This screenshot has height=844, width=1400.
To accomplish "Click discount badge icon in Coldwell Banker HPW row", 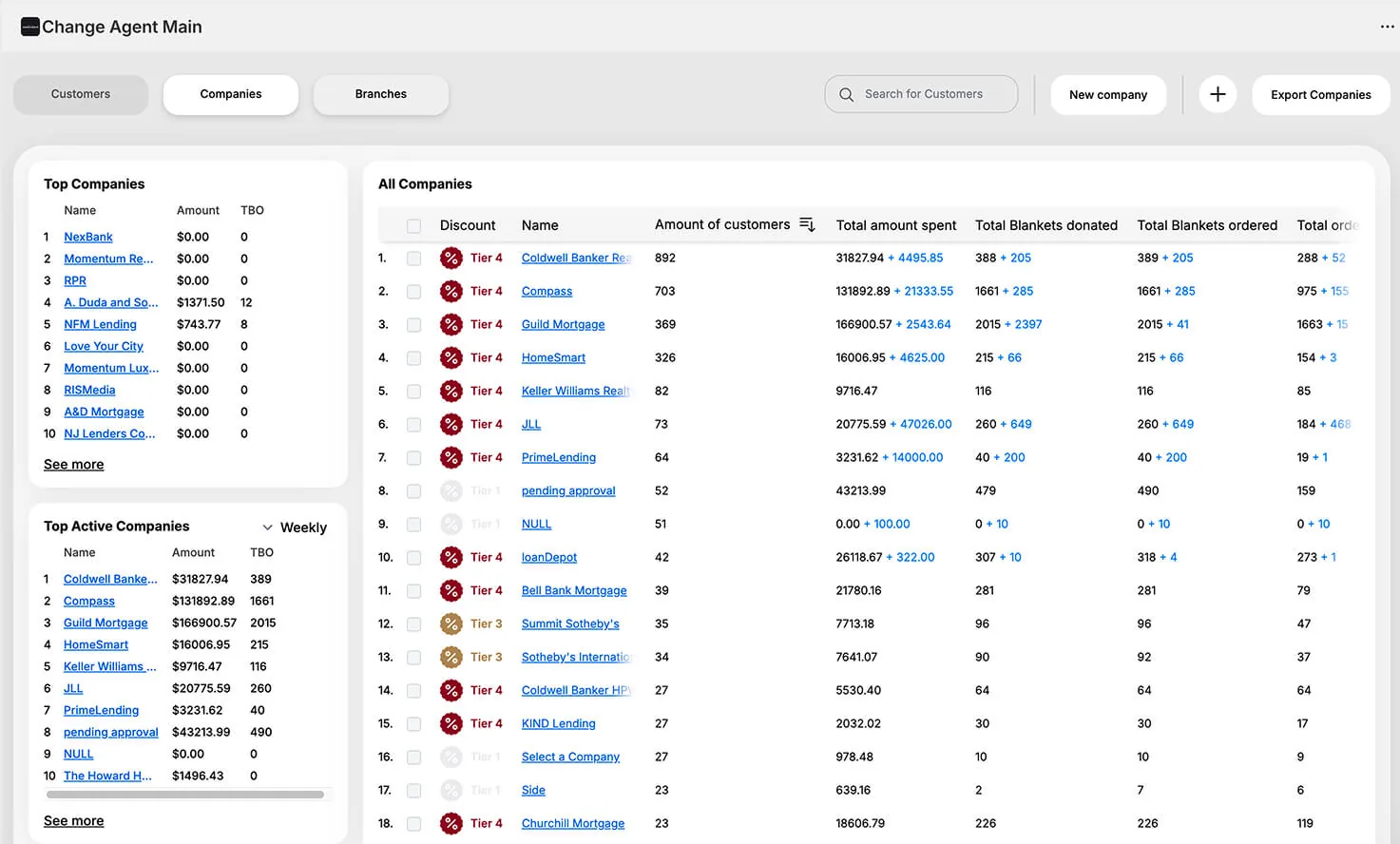I will [x=451, y=690].
